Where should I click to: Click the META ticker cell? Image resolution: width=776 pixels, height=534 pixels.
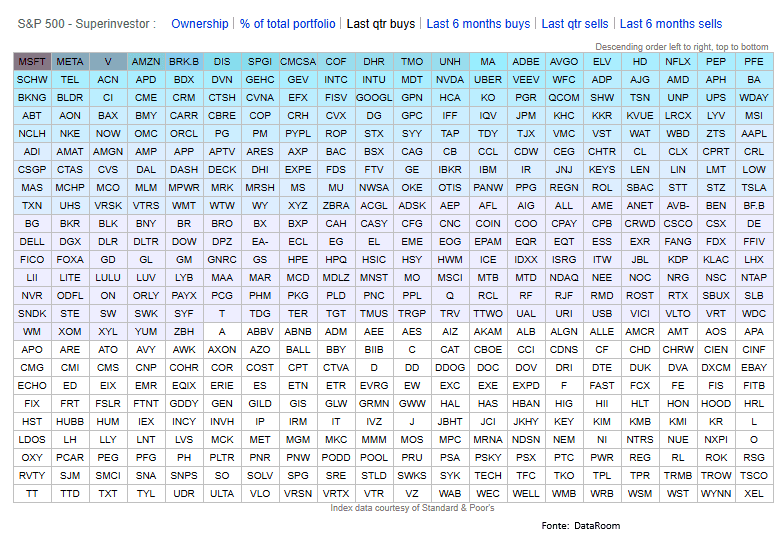[x=70, y=61]
